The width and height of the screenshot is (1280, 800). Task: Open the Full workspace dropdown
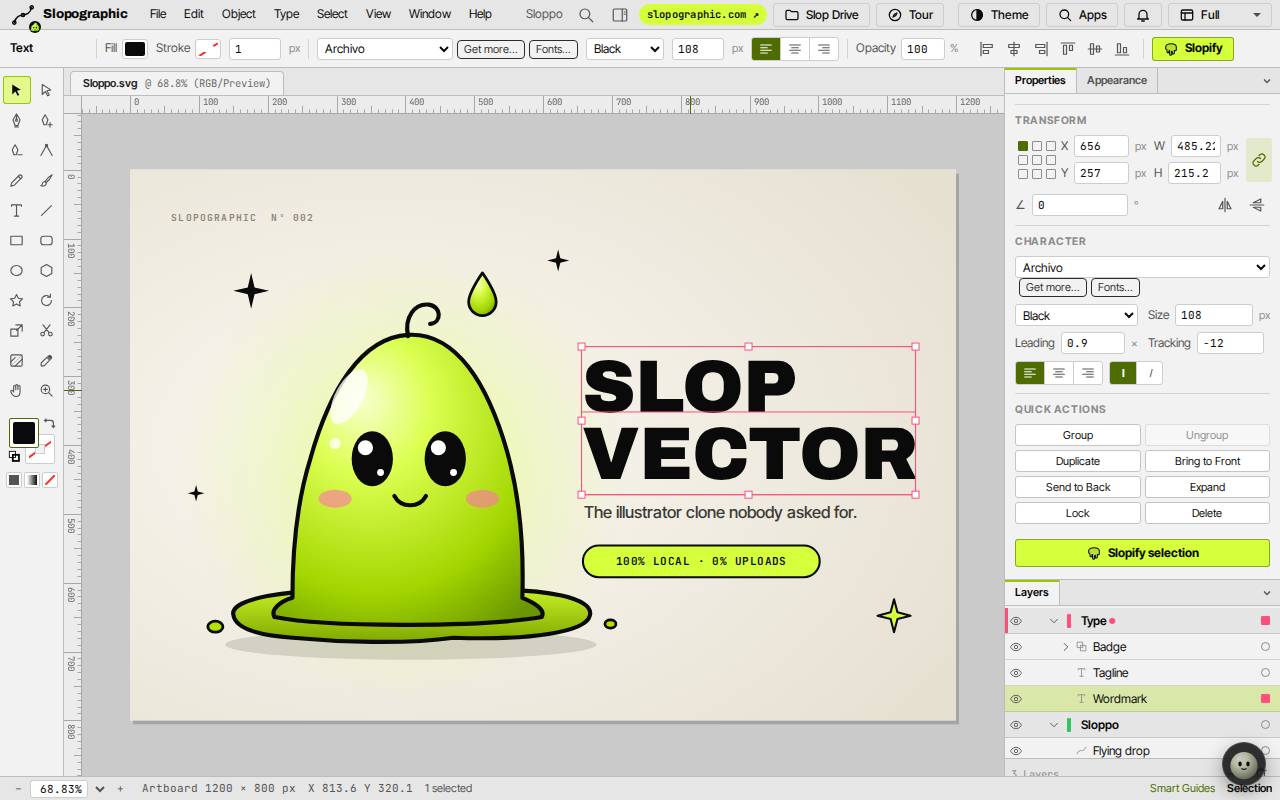point(1220,15)
